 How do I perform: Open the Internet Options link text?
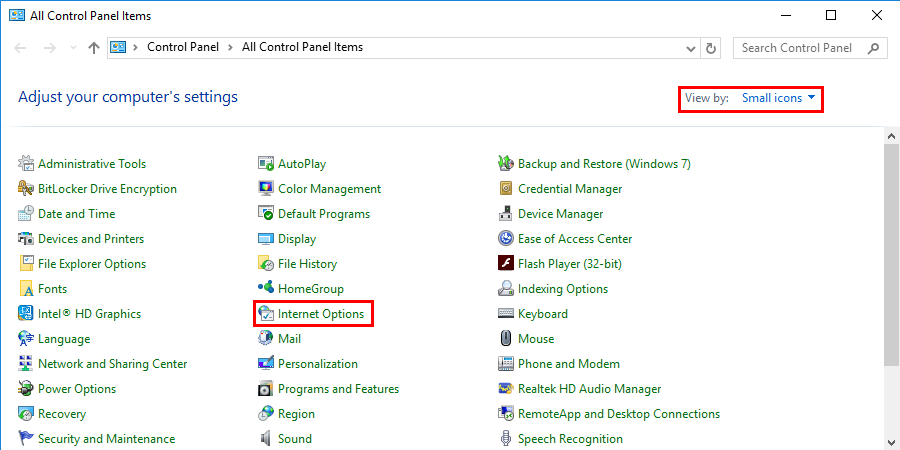pos(321,314)
